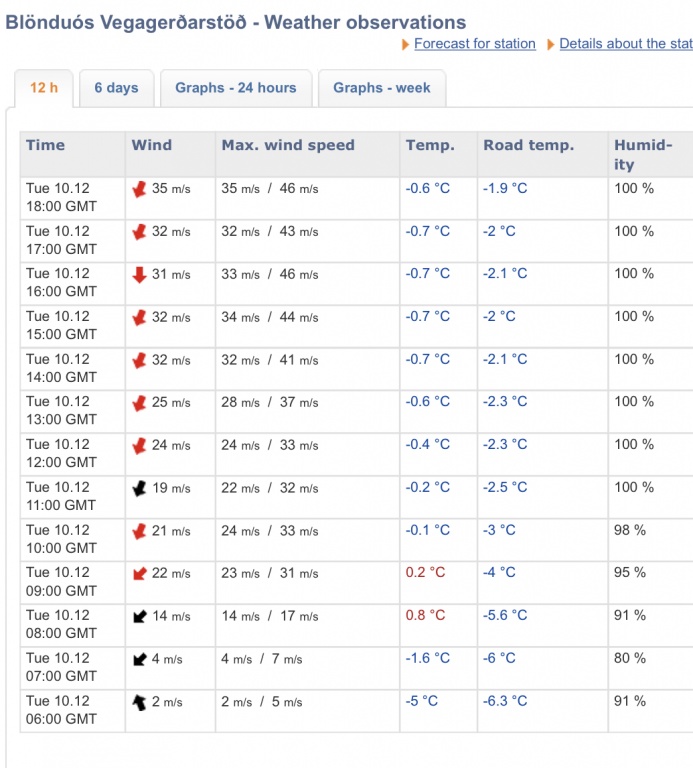This screenshot has width=693, height=768.
Task: Click the orange triangle beside Forecast for station
Action: [405, 44]
